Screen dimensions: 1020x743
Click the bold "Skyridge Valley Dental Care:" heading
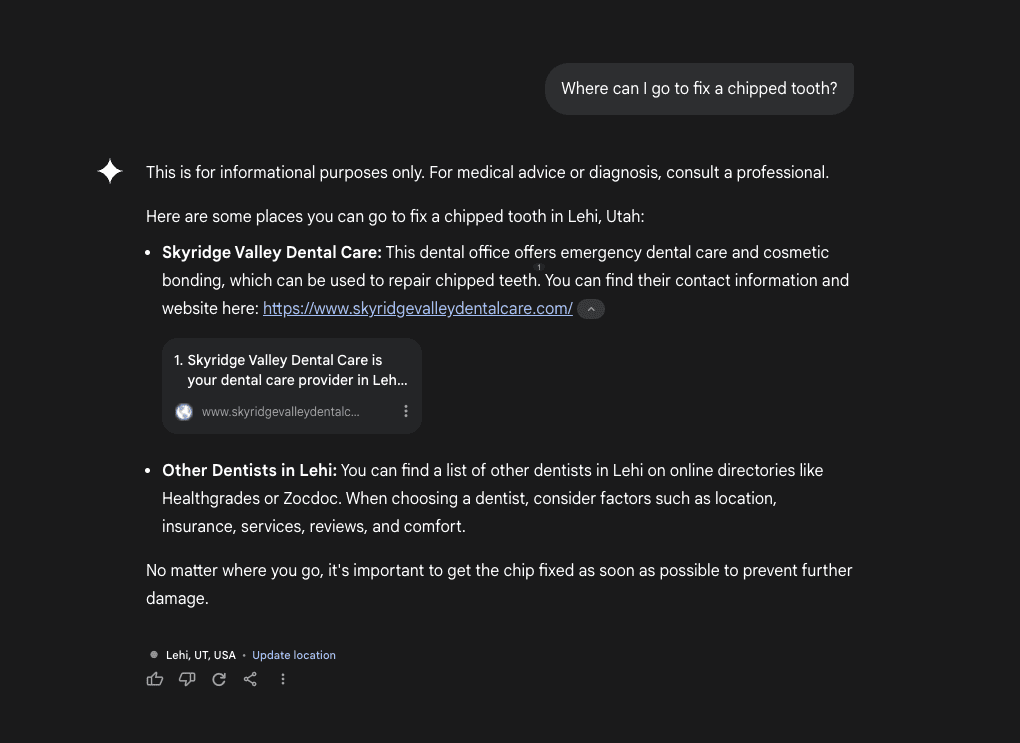(x=271, y=252)
